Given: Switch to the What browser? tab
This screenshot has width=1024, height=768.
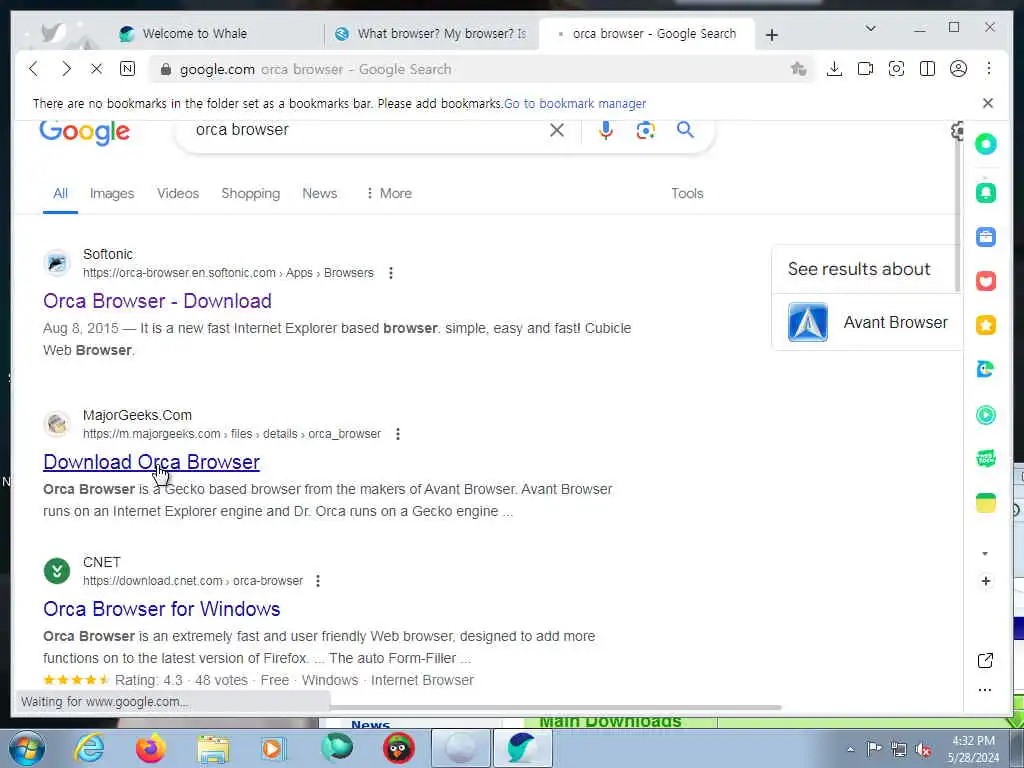Looking at the screenshot, I should [431, 34].
